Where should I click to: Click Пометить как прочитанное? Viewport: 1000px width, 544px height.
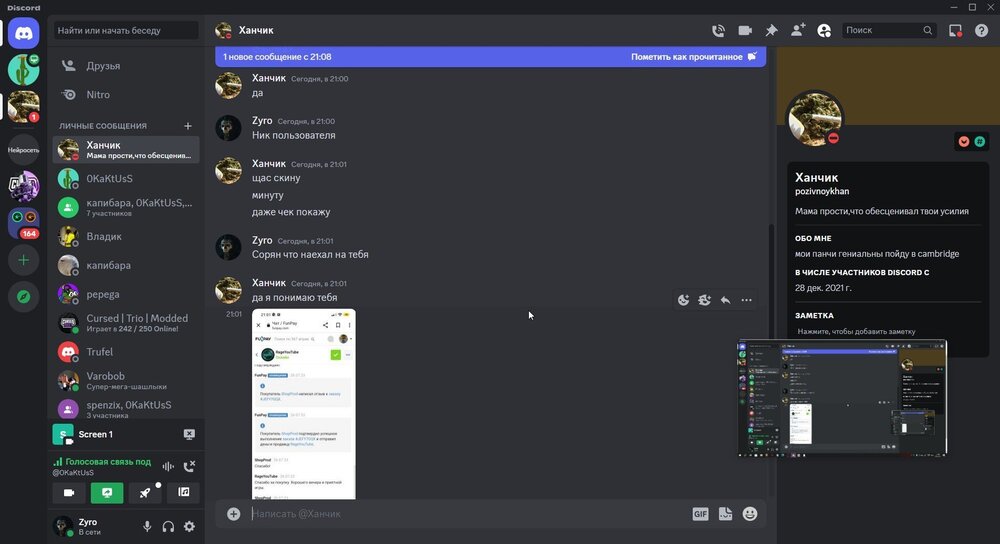[694, 57]
